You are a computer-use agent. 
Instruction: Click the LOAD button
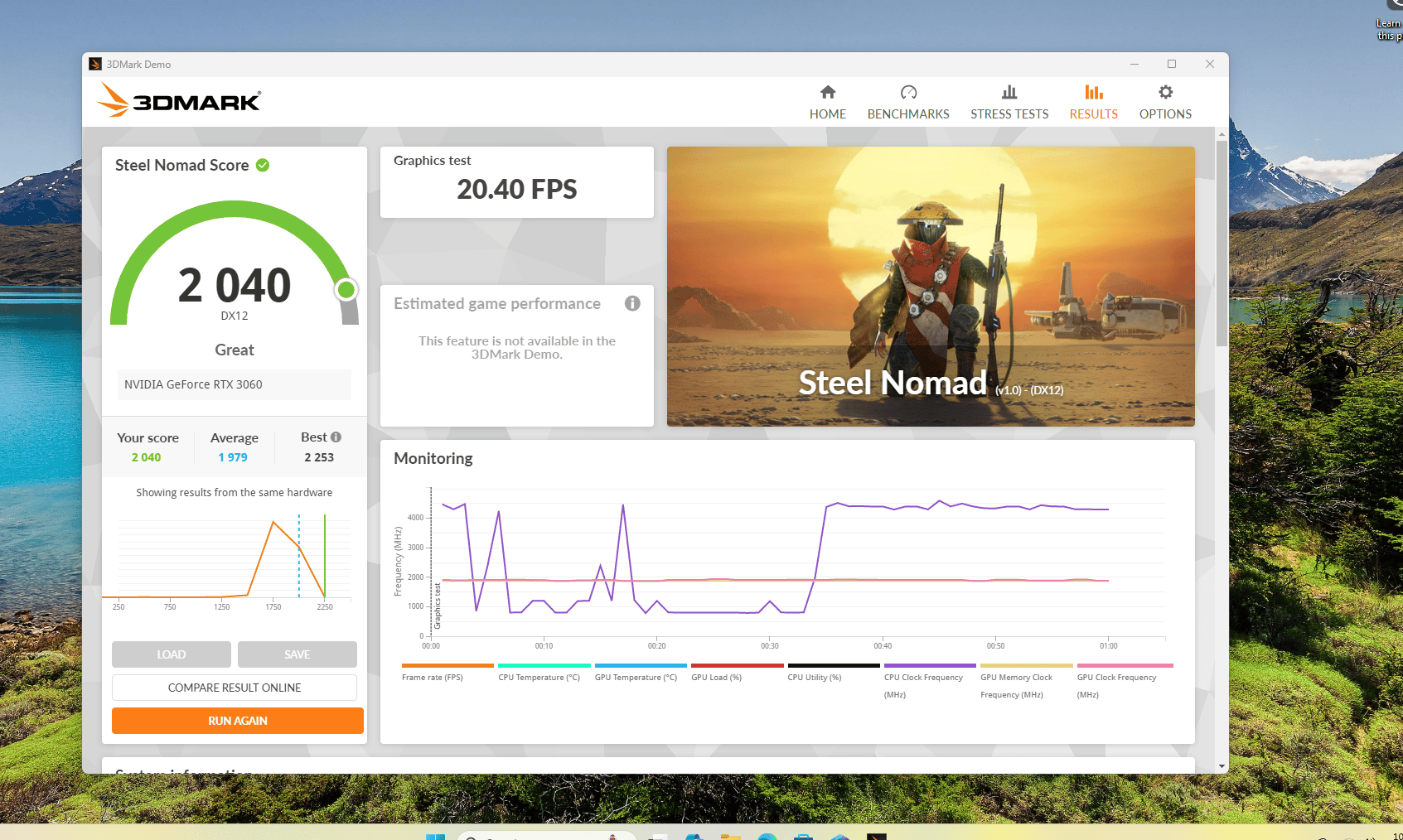(x=172, y=654)
